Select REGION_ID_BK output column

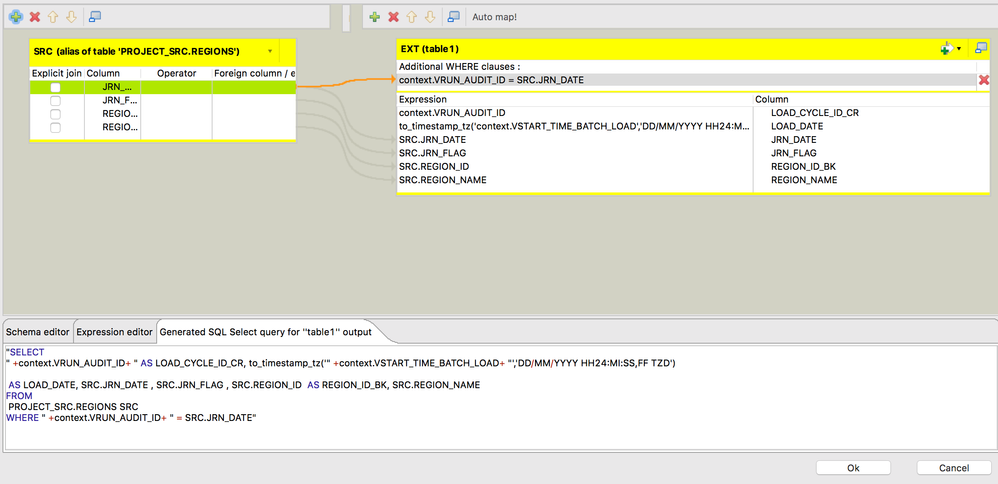[x=871, y=166]
